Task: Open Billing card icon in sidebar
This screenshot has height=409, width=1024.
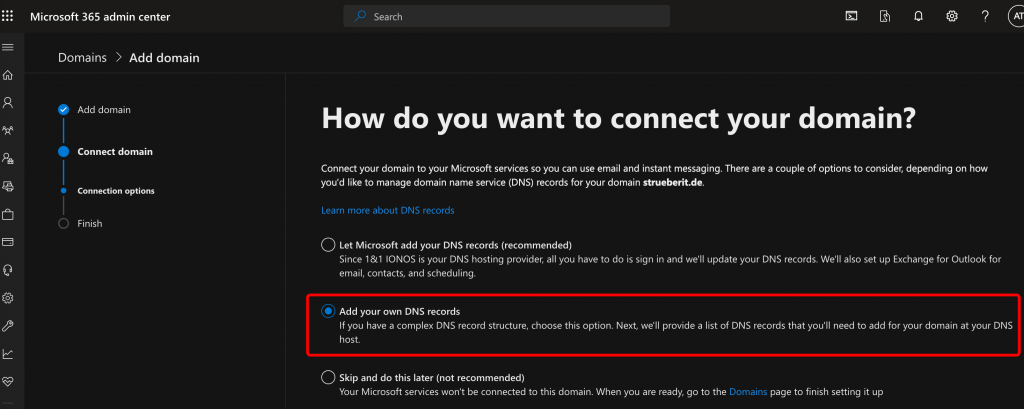Action: click(9, 242)
